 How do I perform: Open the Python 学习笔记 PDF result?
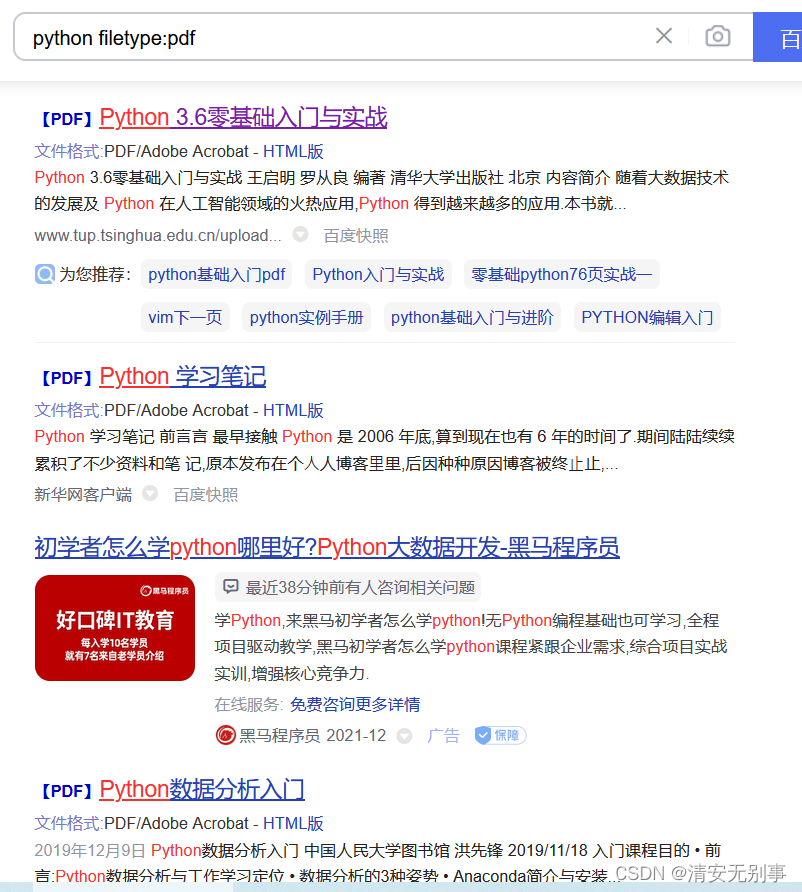click(x=183, y=377)
